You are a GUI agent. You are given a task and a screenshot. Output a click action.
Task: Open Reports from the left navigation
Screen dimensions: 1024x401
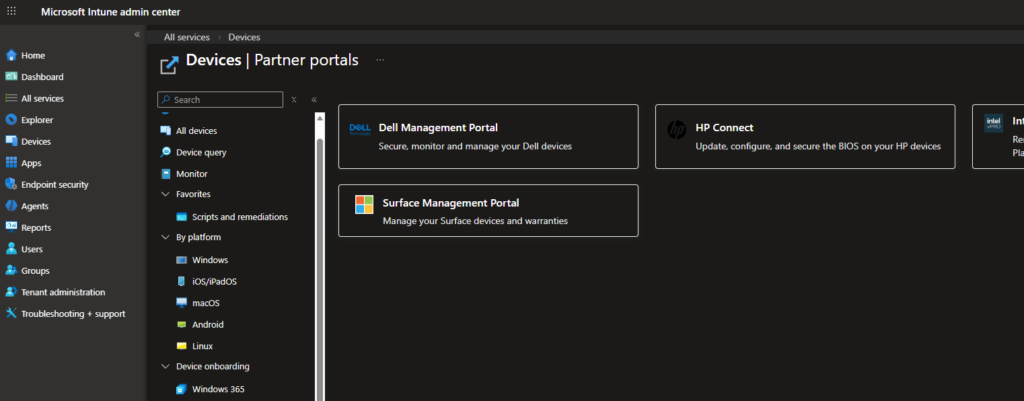(x=36, y=227)
